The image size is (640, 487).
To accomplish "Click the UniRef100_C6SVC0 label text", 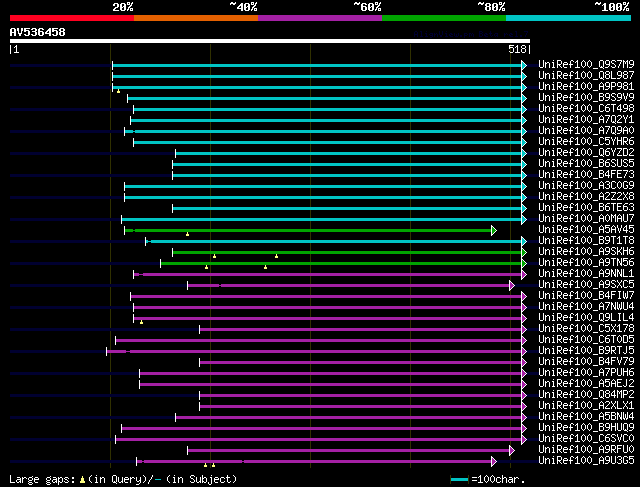I will coord(586,439).
